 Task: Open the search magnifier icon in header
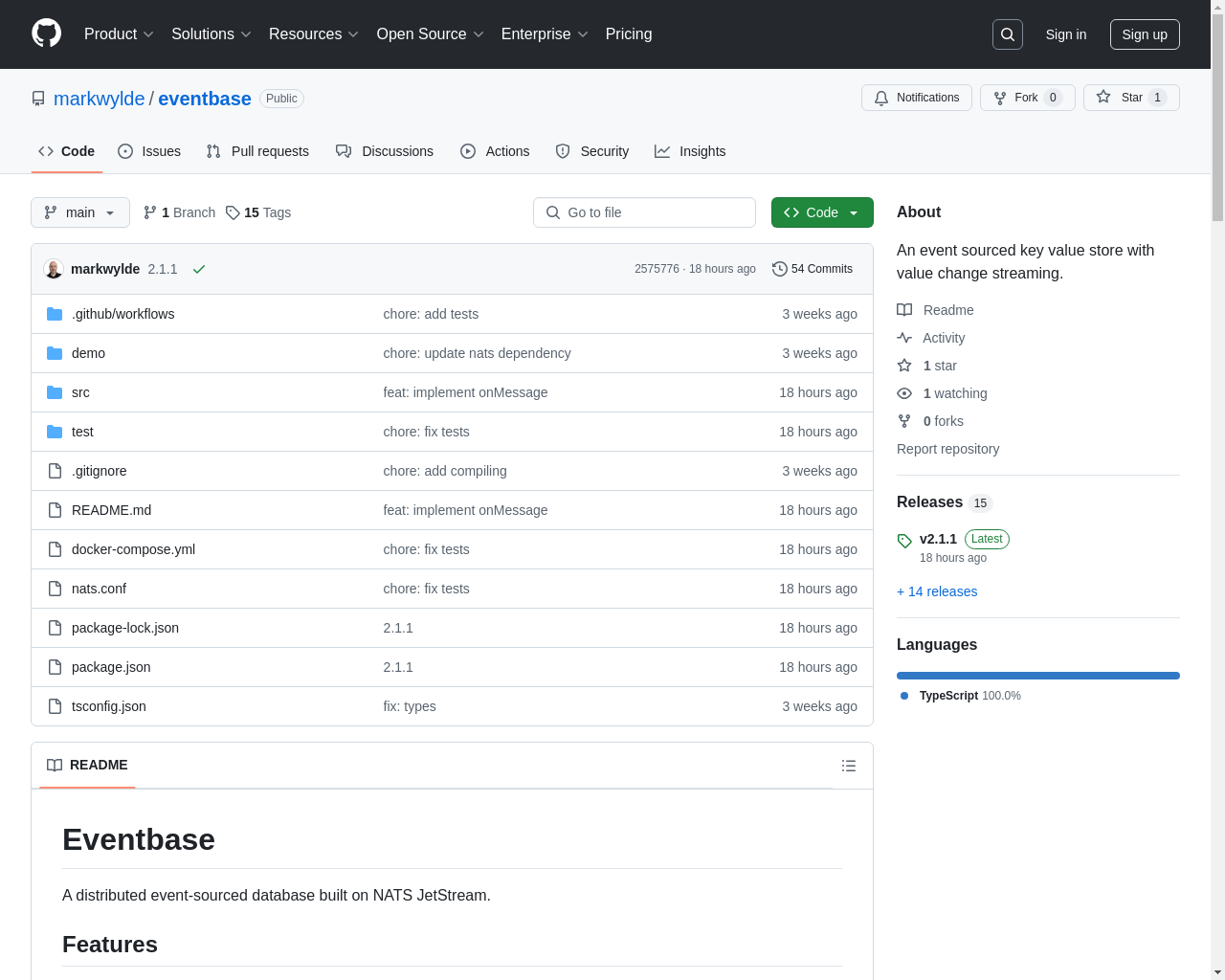pyautogui.click(x=1008, y=34)
